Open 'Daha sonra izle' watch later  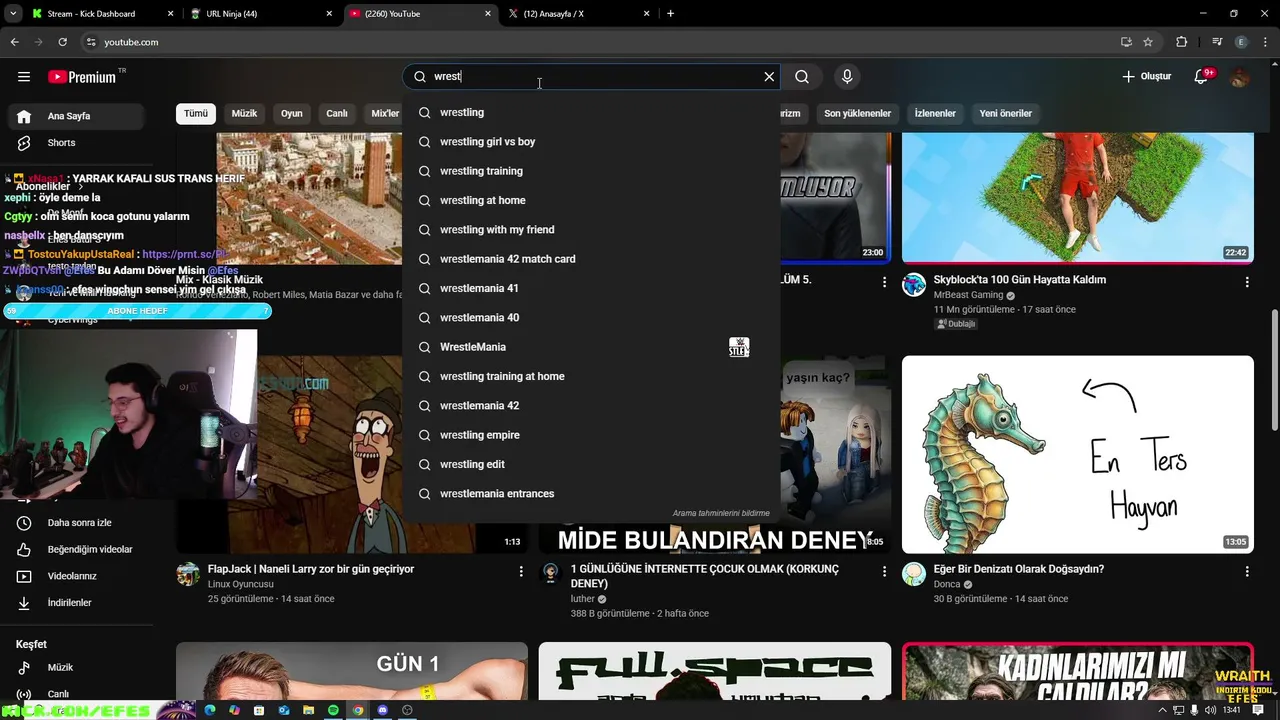77,523
